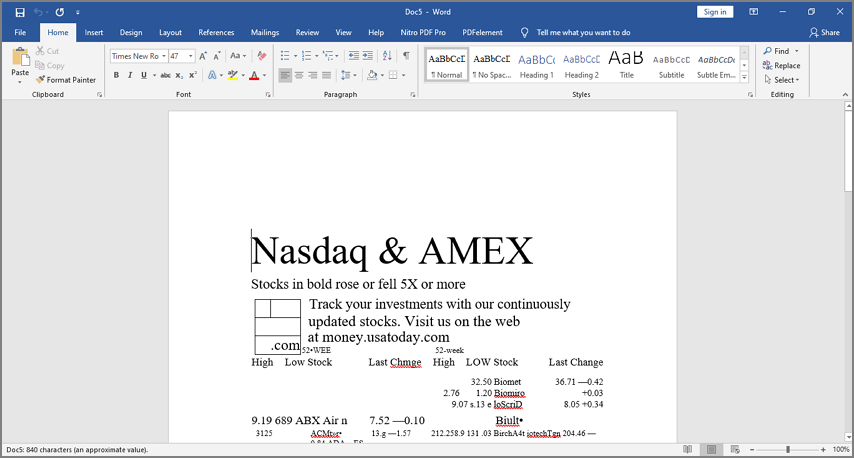Screen dimensions: 854x458
Task: Click the Undo arrow icon
Action: click(x=38, y=12)
